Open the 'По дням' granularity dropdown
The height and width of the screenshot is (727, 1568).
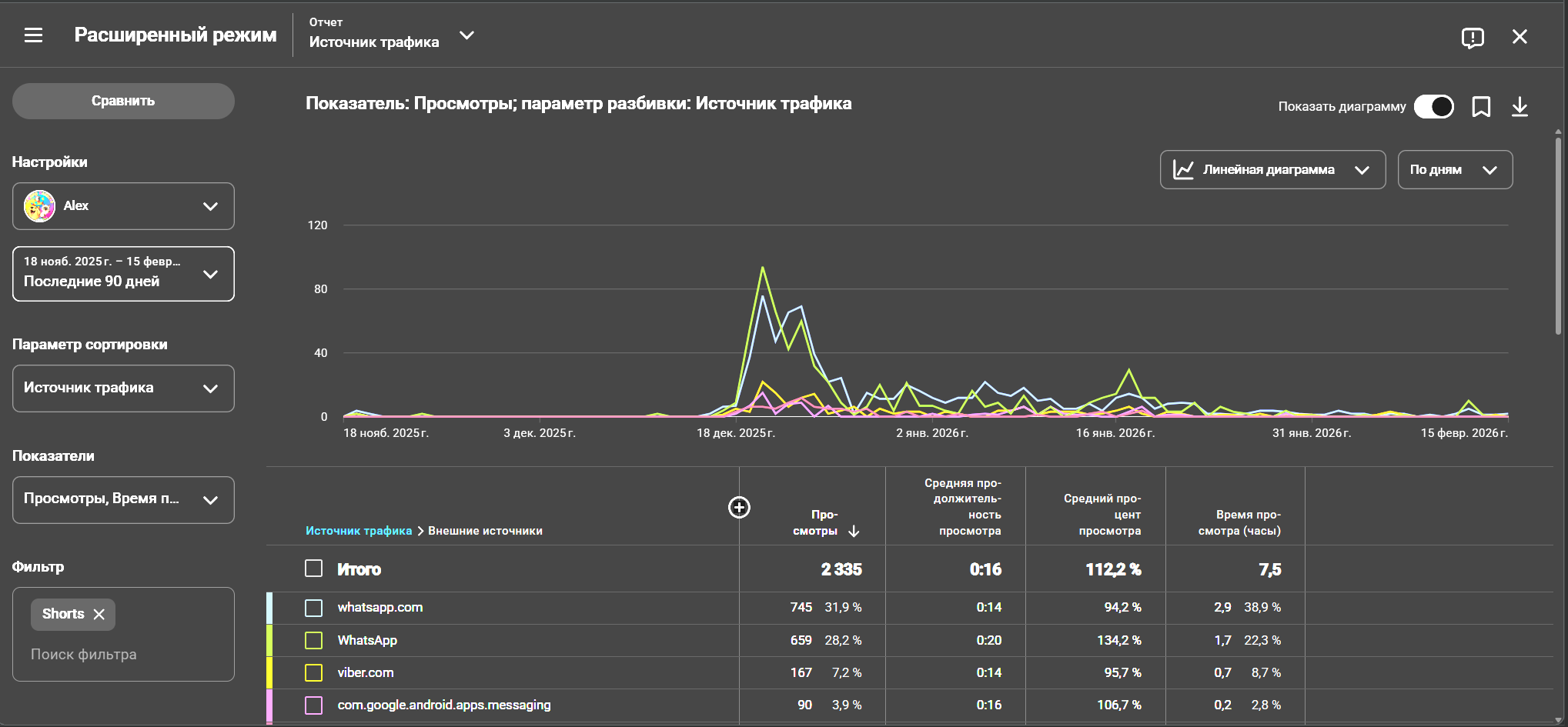(x=1455, y=169)
